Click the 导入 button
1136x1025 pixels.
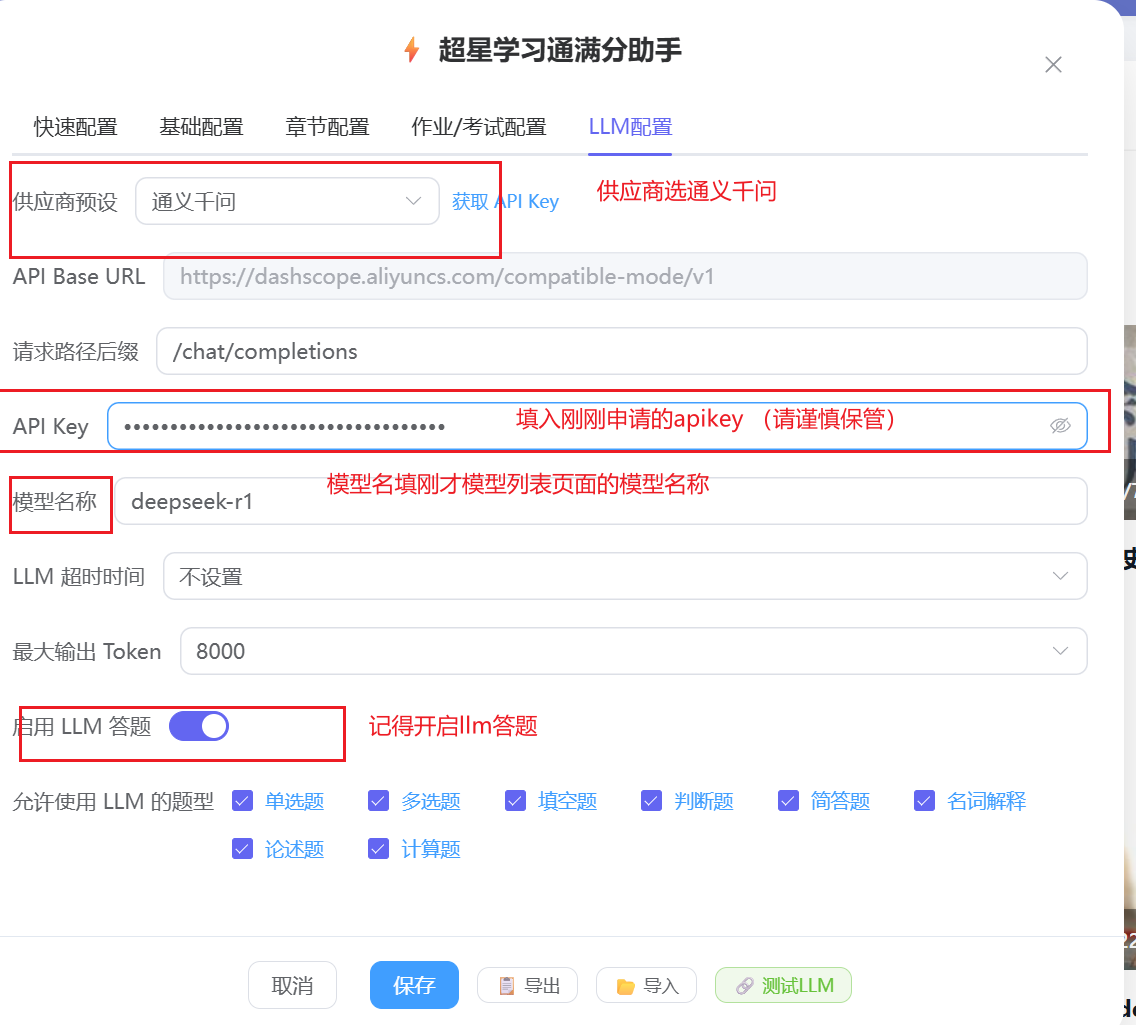(x=646, y=985)
